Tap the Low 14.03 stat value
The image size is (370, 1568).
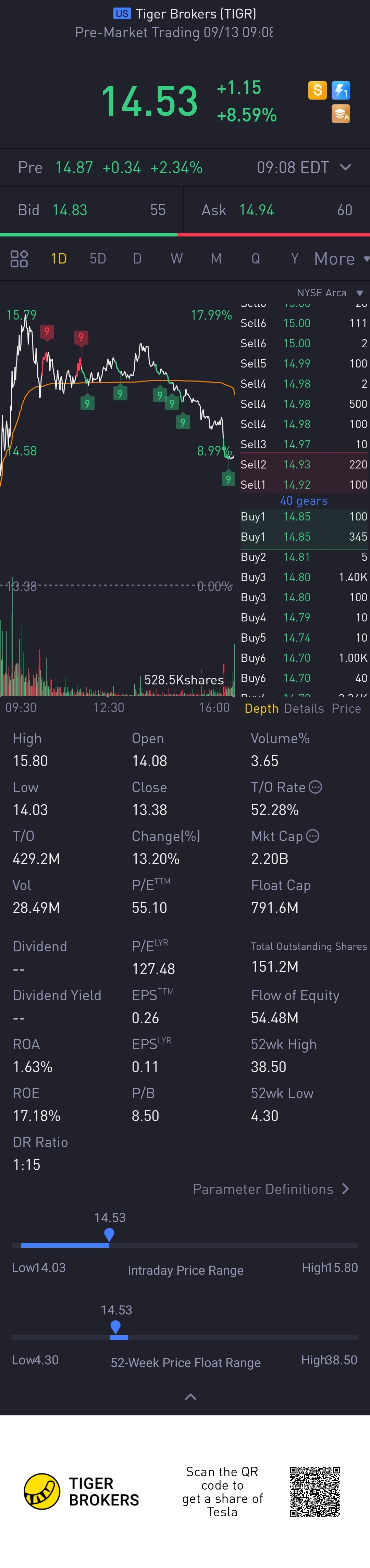point(30,810)
